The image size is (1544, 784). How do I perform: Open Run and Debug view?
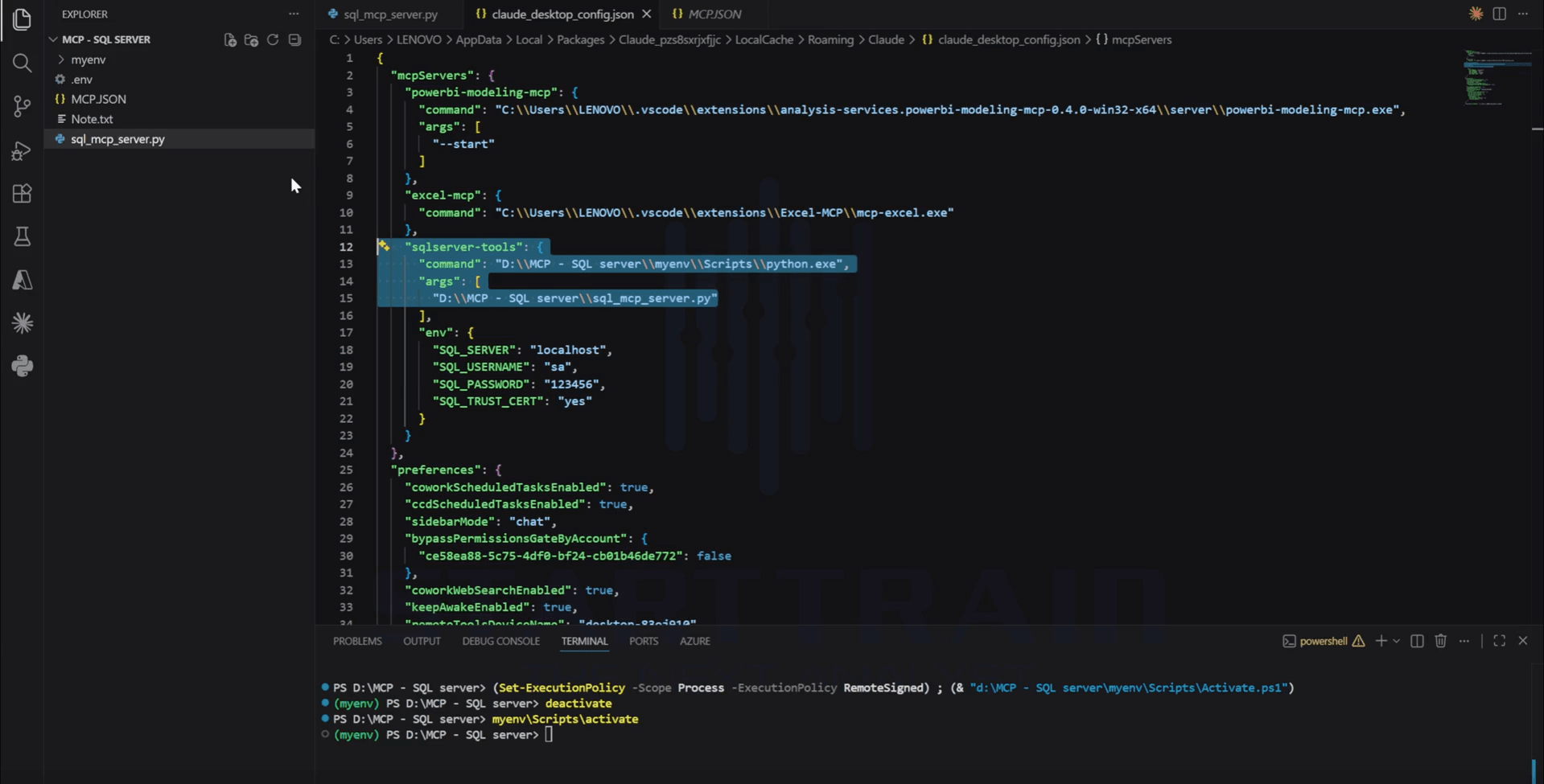pos(22,150)
